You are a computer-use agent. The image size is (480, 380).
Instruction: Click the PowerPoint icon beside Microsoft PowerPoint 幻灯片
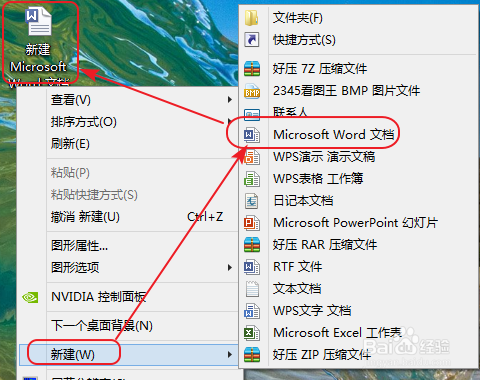tap(252, 223)
